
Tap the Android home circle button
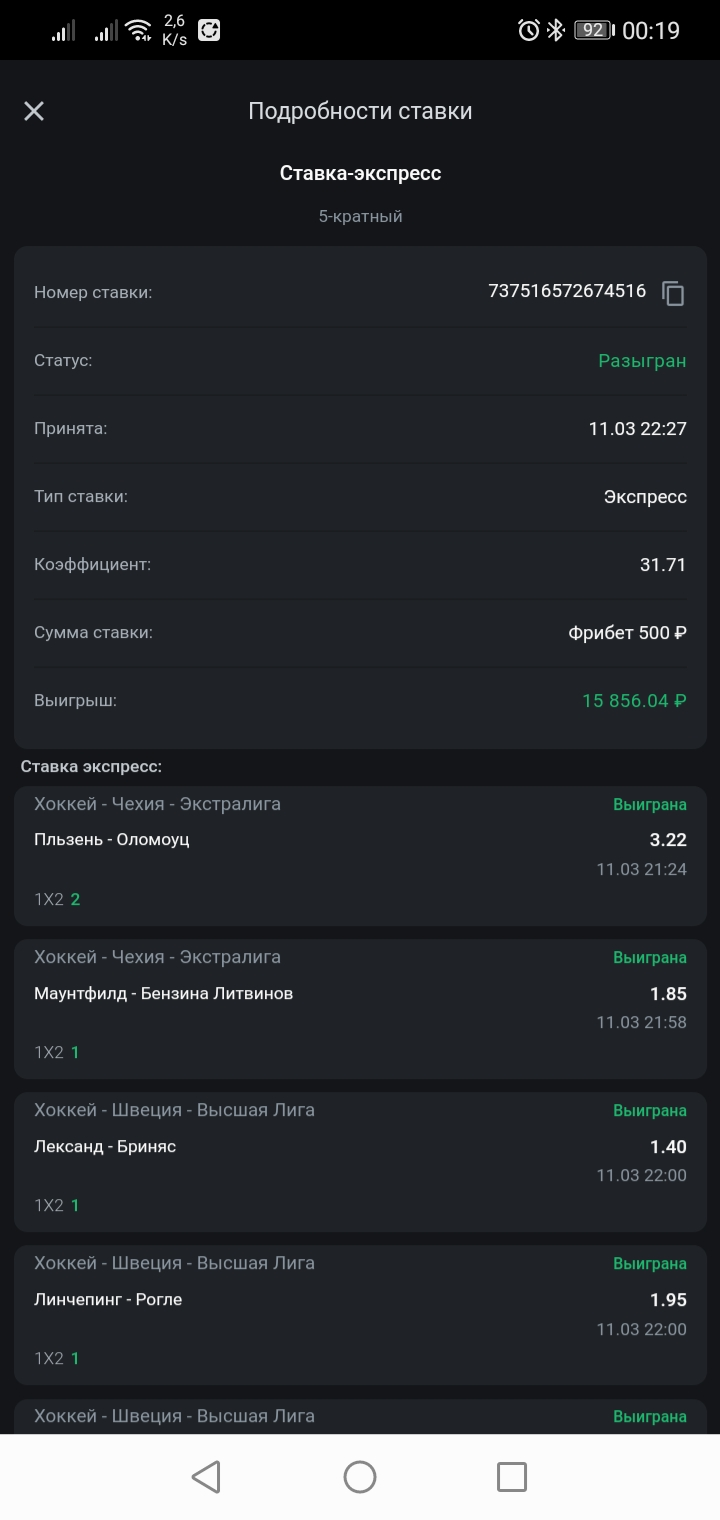[360, 1477]
